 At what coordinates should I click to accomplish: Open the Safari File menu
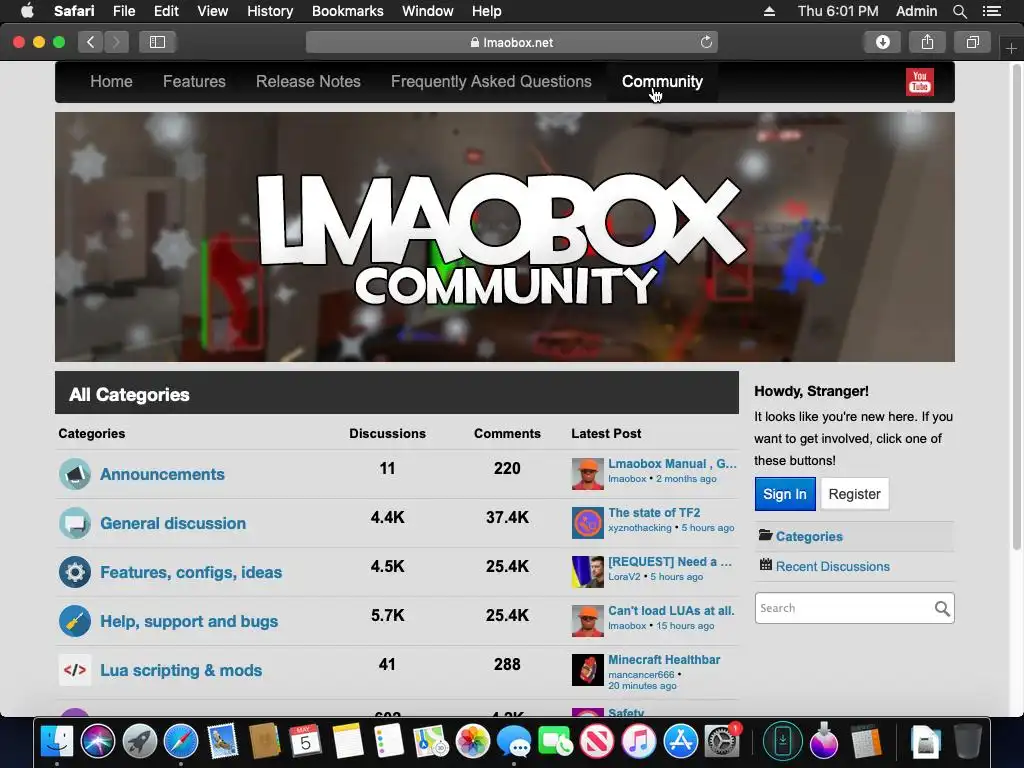[123, 11]
